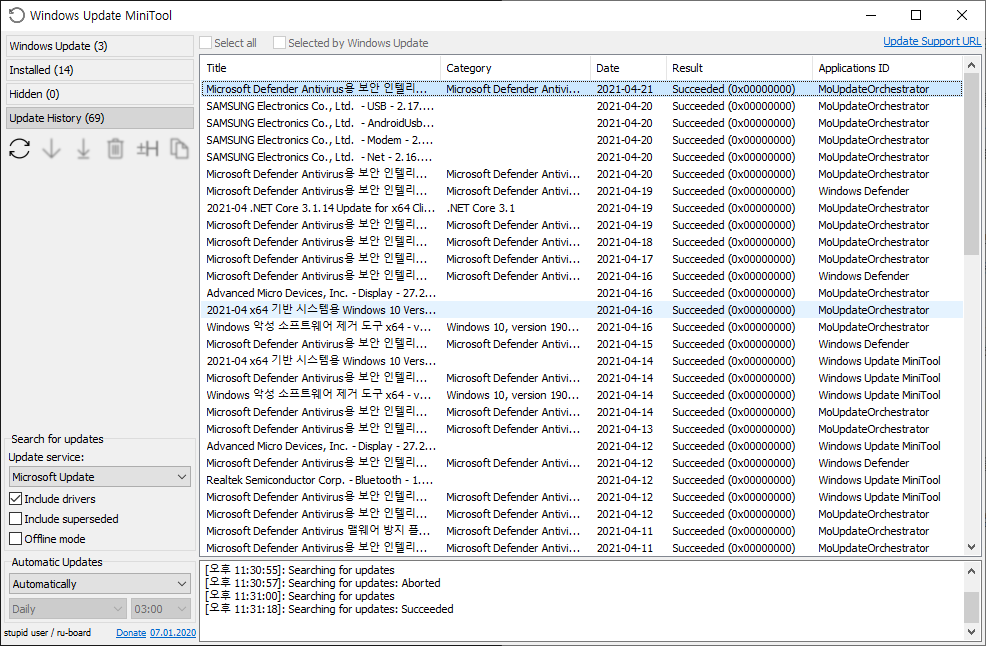986x646 pixels.
Task: Click log entry 'Searching for updates: Succeeded'
Action: click(x=329, y=609)
